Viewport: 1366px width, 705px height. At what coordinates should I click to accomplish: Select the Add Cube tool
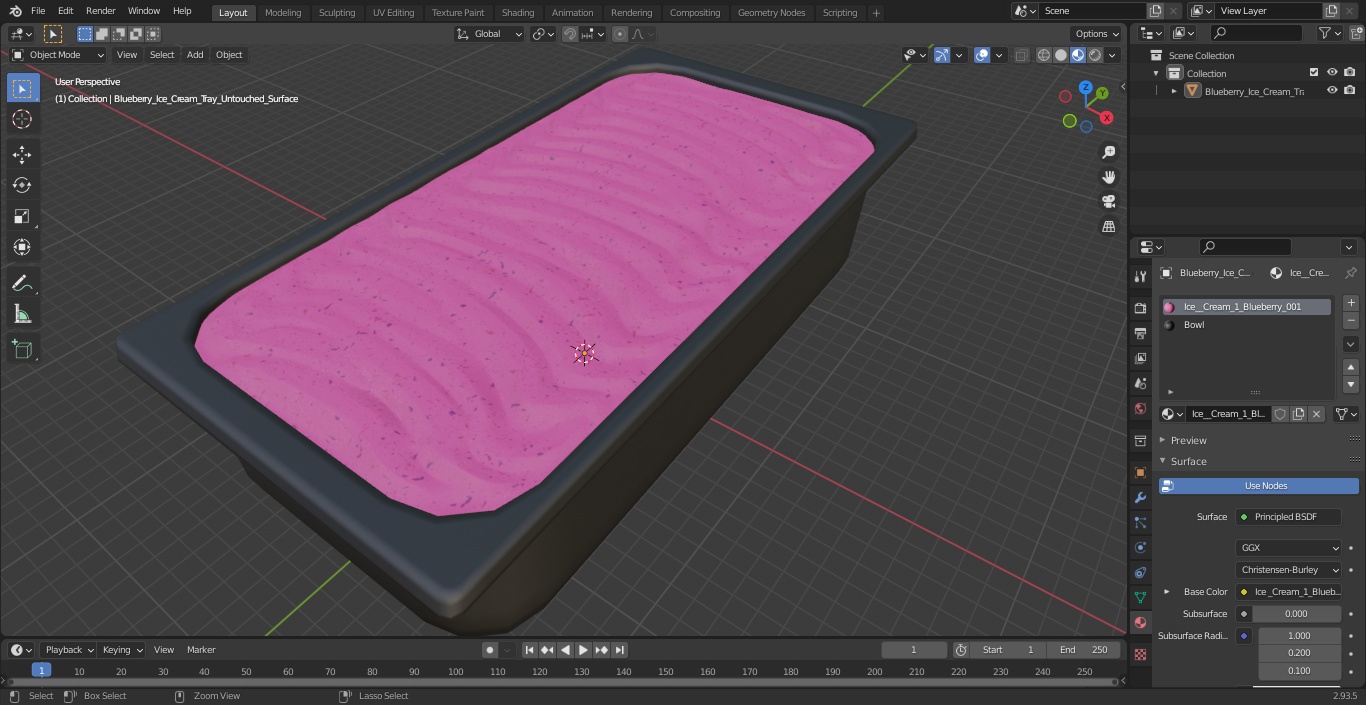coord(22,350)
